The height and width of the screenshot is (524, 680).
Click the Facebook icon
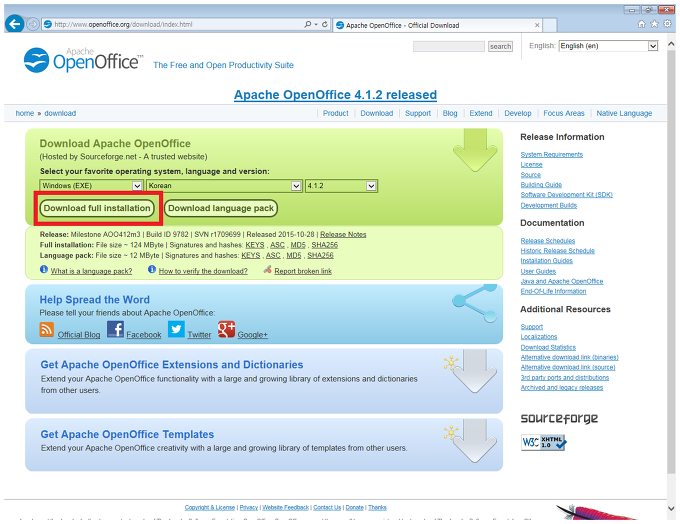[115, 329]
